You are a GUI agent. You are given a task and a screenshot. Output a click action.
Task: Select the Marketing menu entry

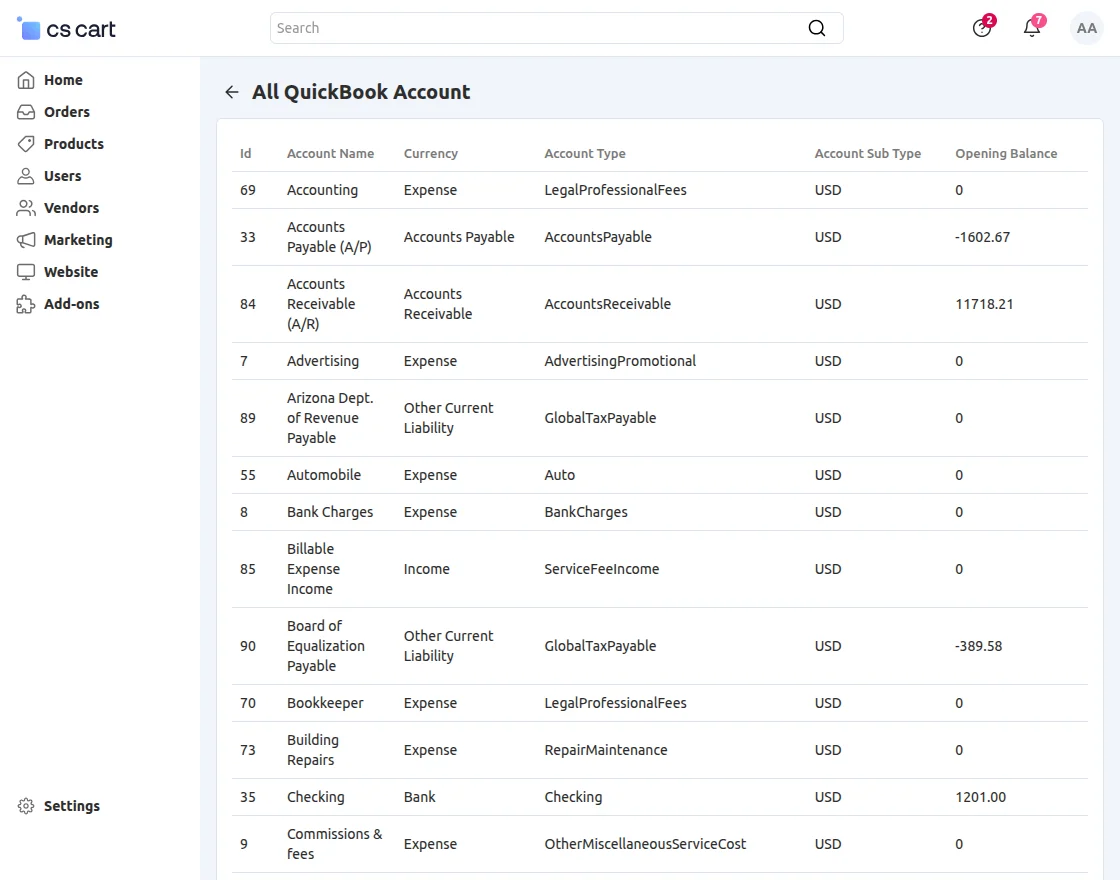[x=77, y=240]
